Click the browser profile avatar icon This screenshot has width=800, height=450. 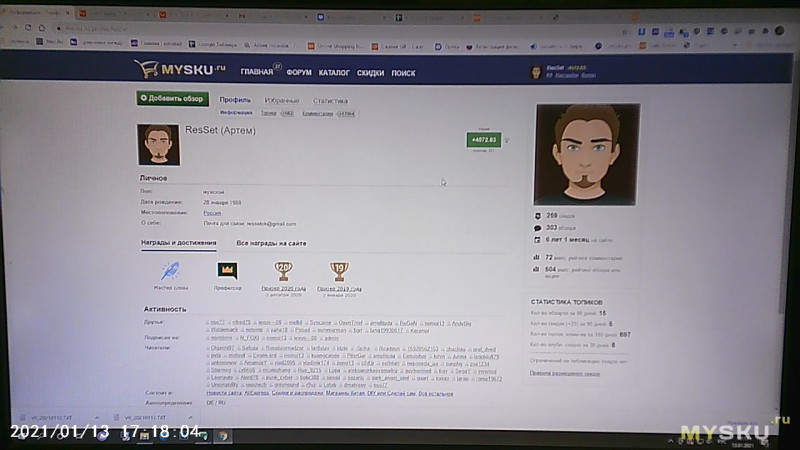pyautogui.click(x=780, y=31)
